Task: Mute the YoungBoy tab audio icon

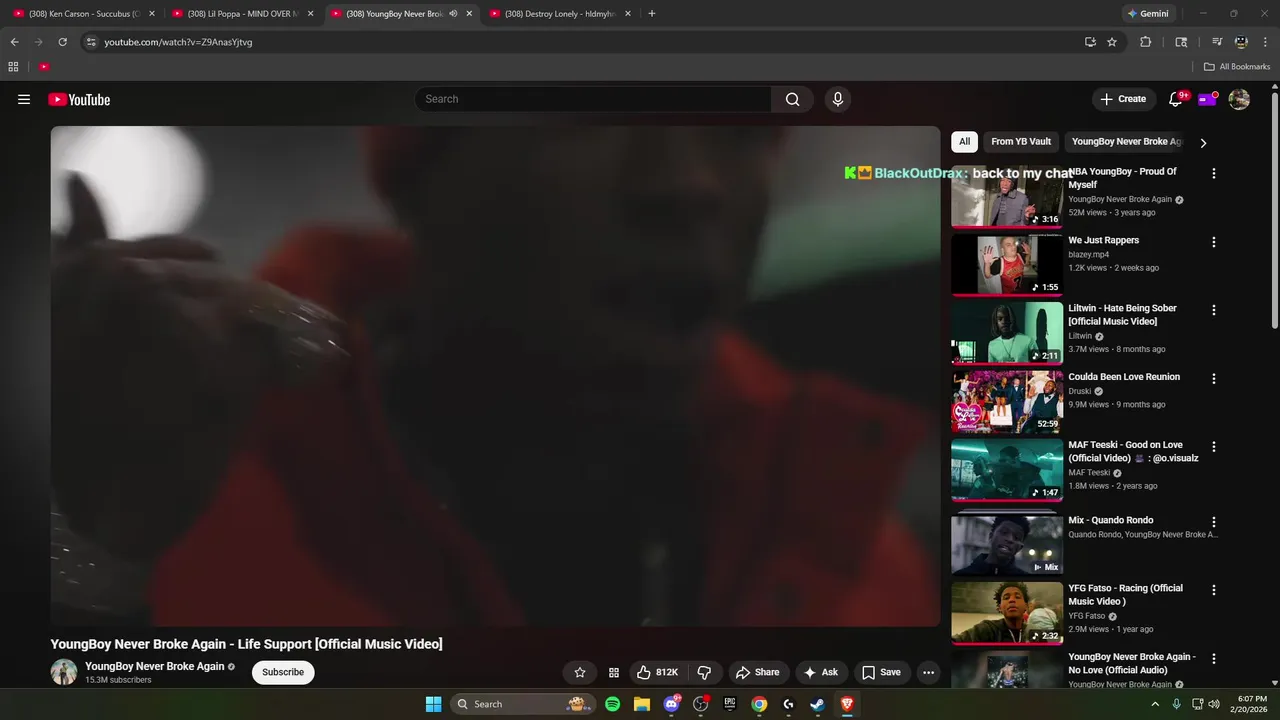Action: pyautogui.click(x=453, y=14)
